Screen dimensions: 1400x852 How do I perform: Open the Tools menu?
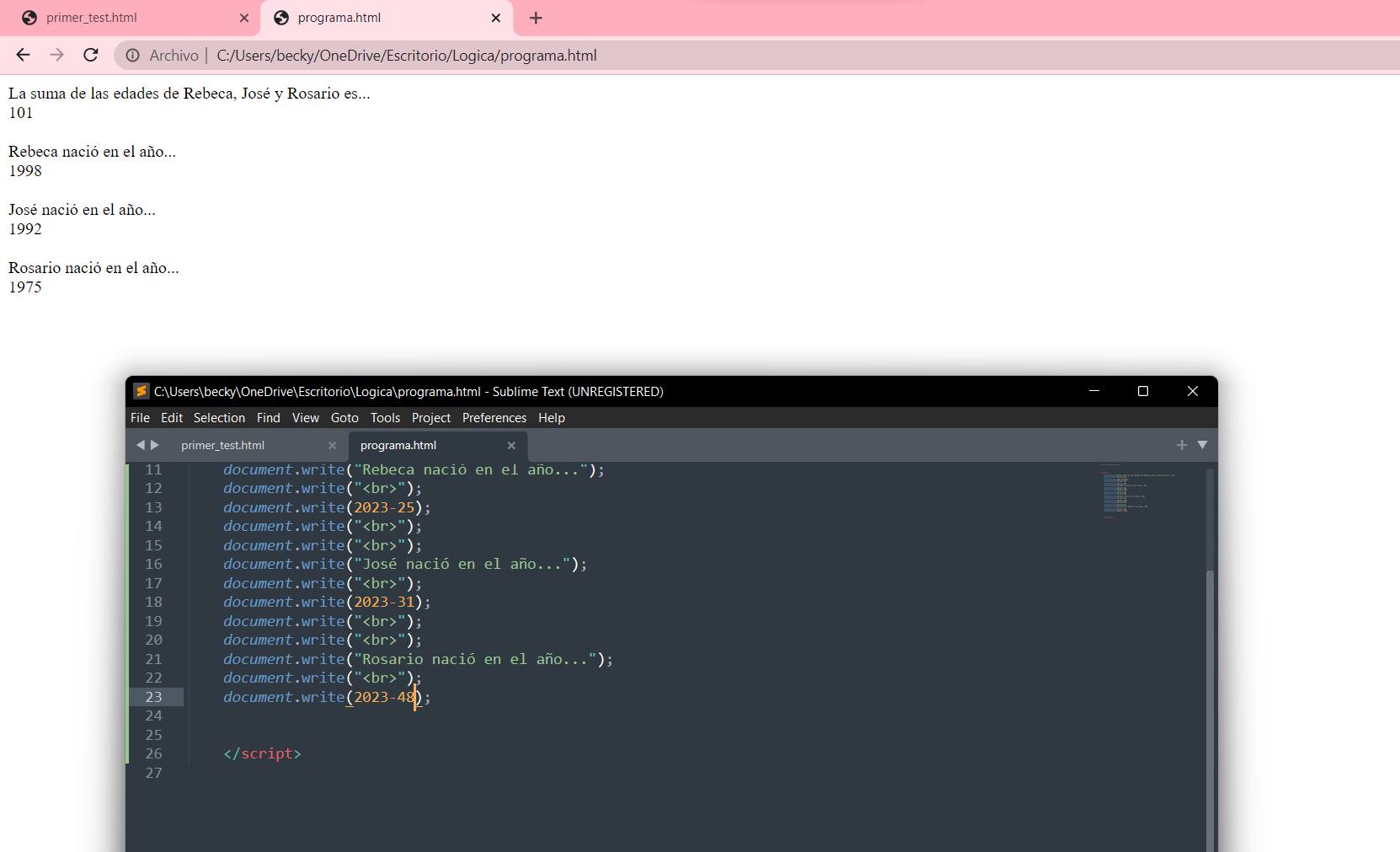[x=385, y=418]
